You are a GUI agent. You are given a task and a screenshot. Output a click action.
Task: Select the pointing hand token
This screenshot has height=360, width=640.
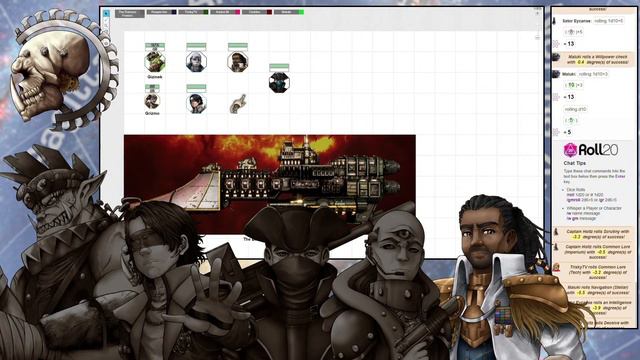tap(238, 104)
